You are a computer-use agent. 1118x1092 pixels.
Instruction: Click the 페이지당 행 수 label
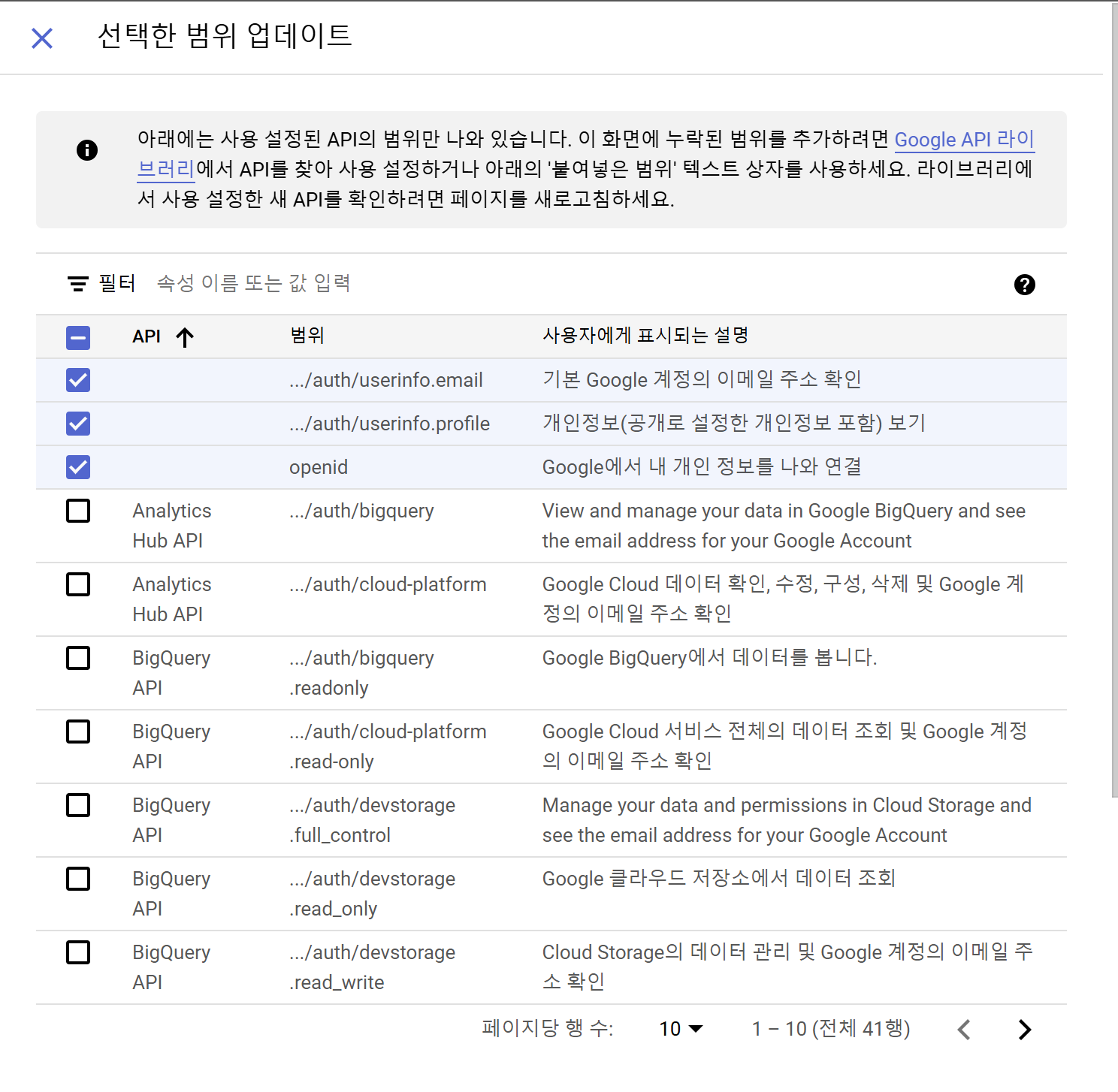tap(548, 1028)
